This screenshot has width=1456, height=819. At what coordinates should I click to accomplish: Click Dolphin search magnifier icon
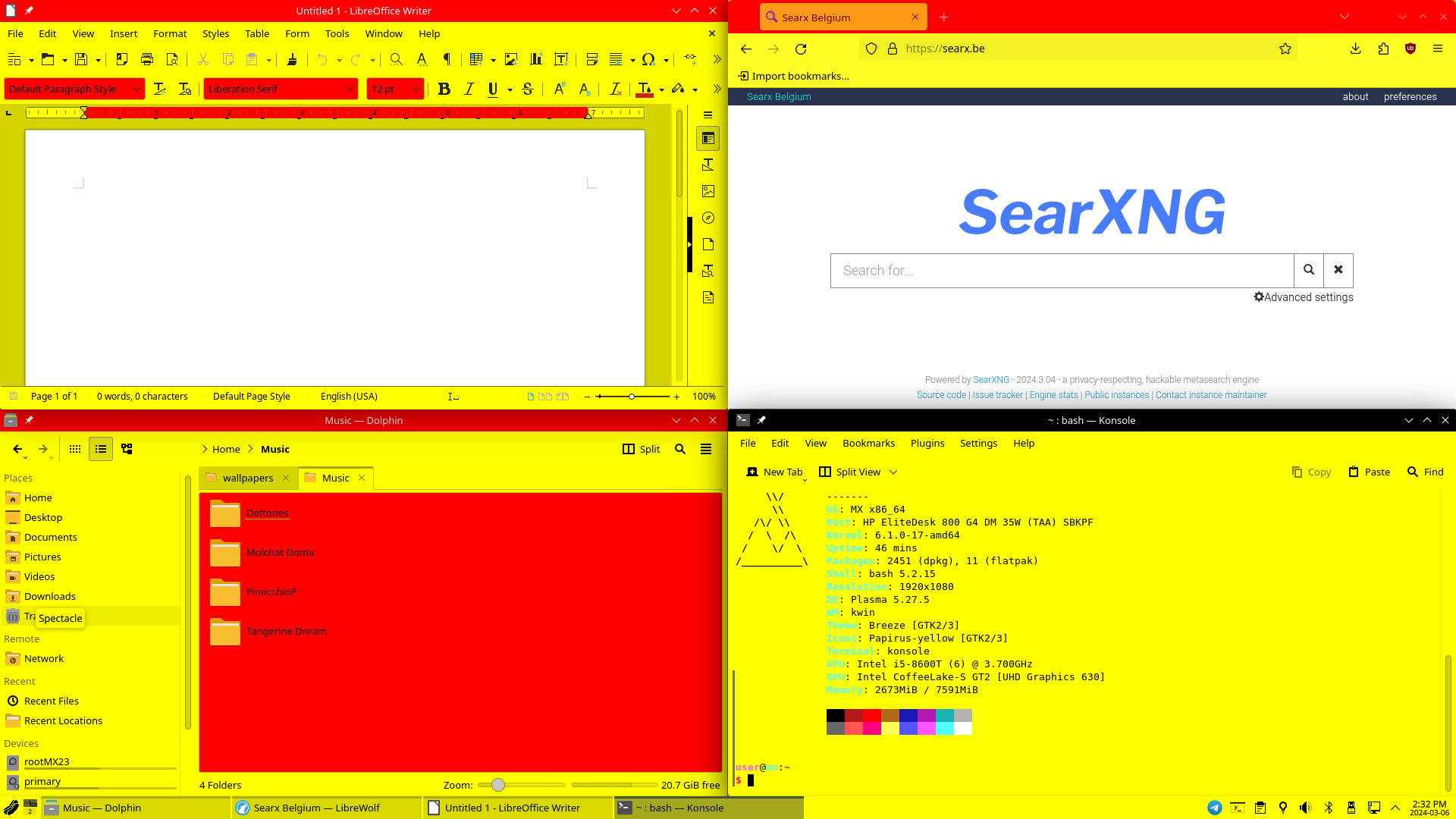point(680,449)
